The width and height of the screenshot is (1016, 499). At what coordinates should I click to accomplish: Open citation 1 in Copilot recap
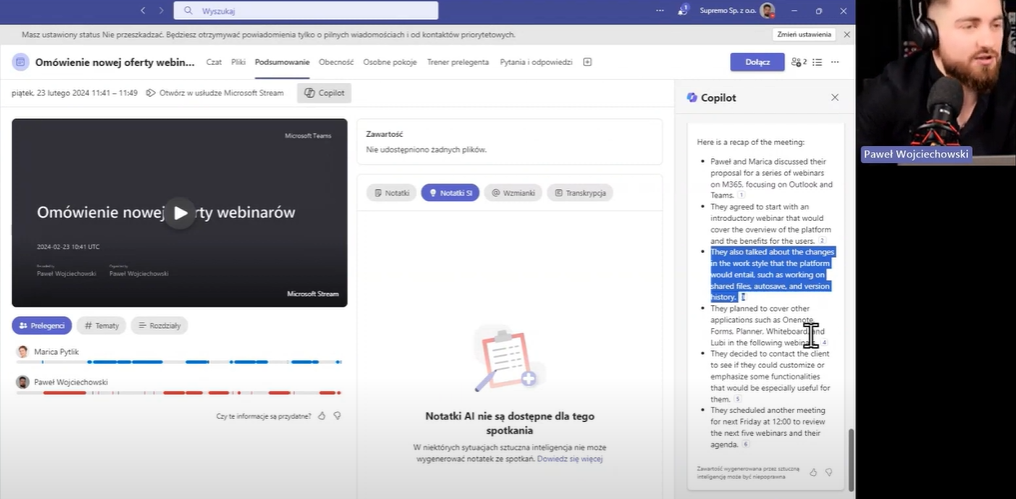coord(741,195)
